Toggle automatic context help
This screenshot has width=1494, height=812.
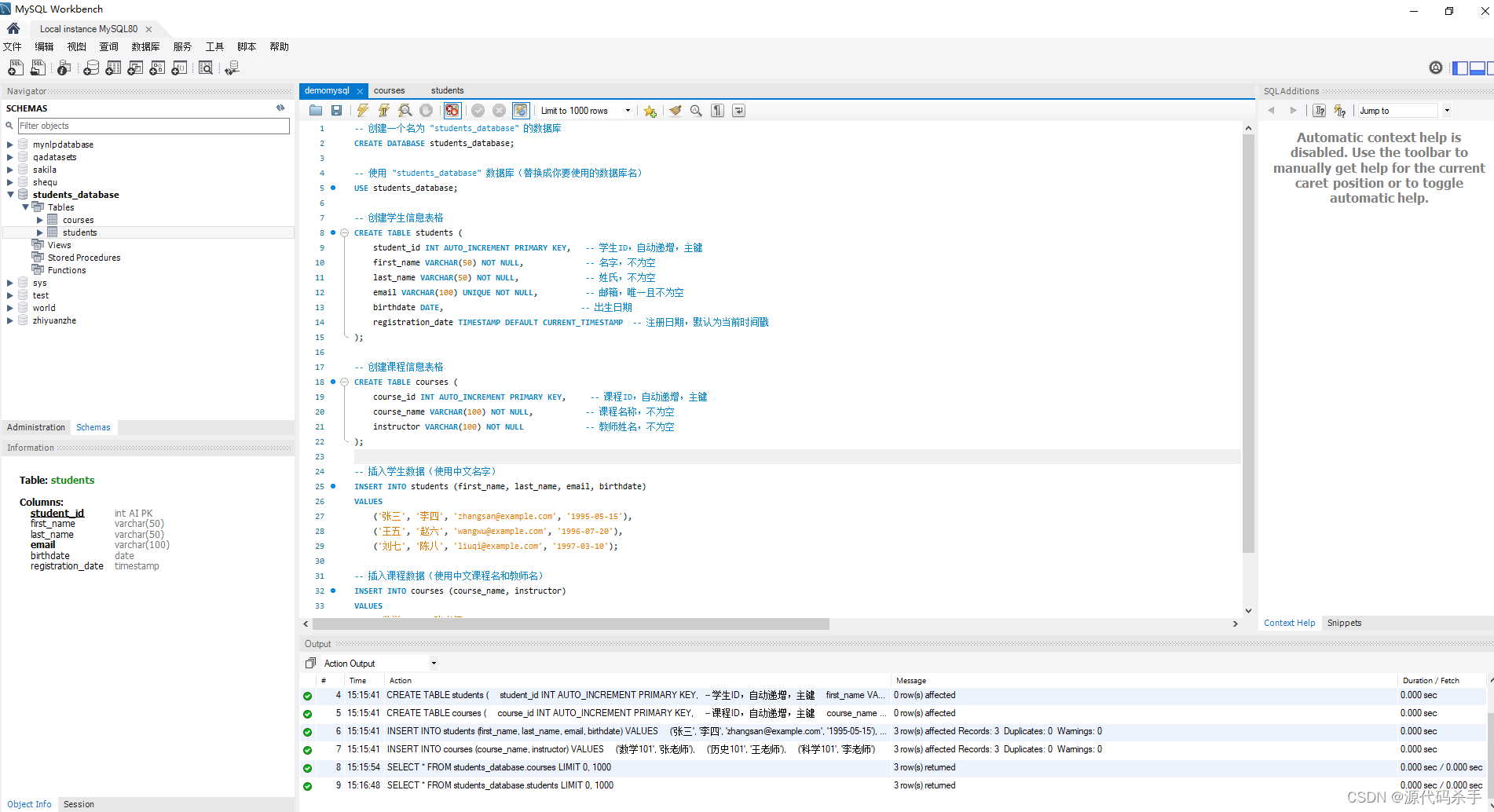(x=1340, y=111)
